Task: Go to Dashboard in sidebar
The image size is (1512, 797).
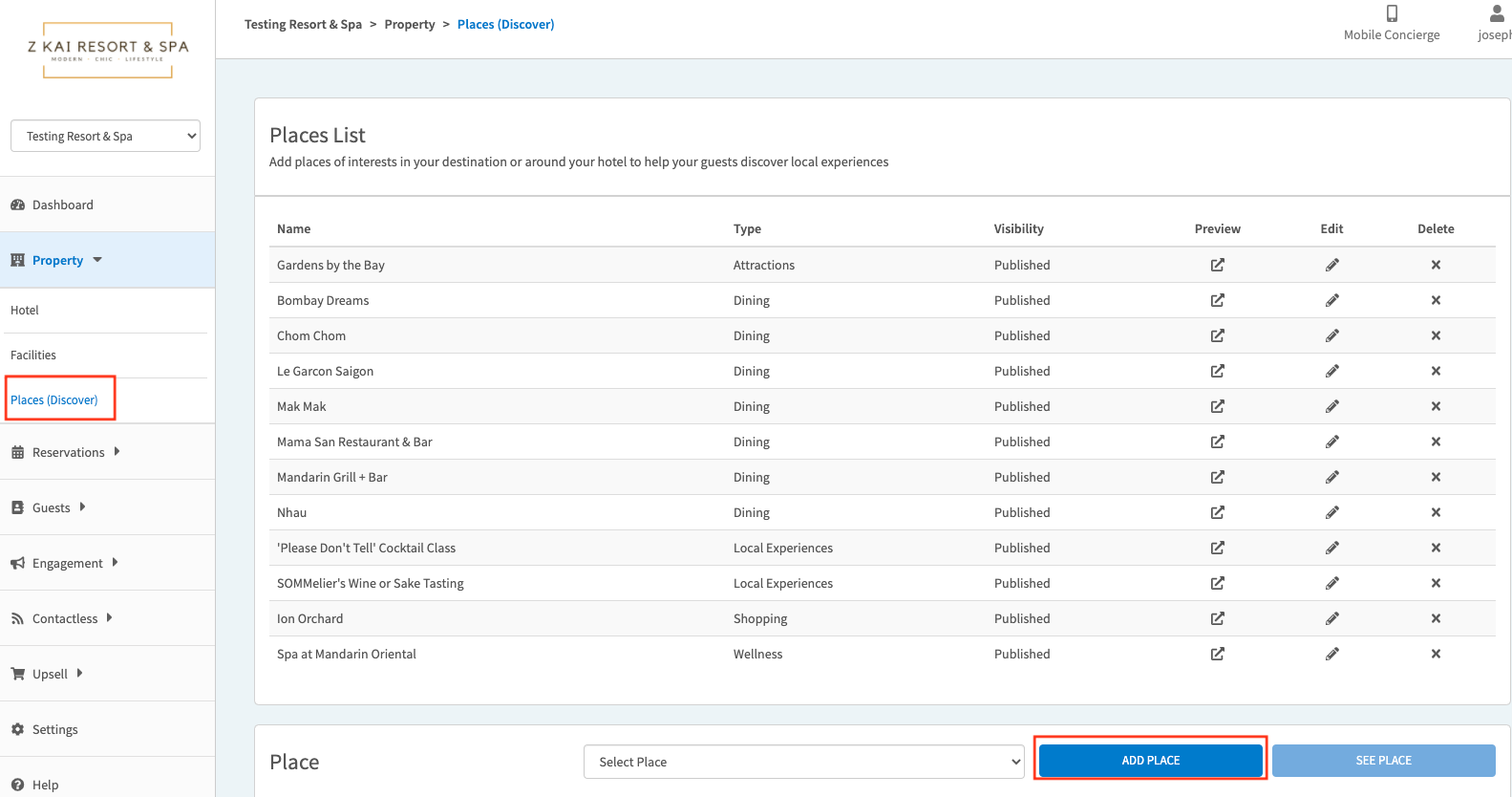Action: click(62, 205)
